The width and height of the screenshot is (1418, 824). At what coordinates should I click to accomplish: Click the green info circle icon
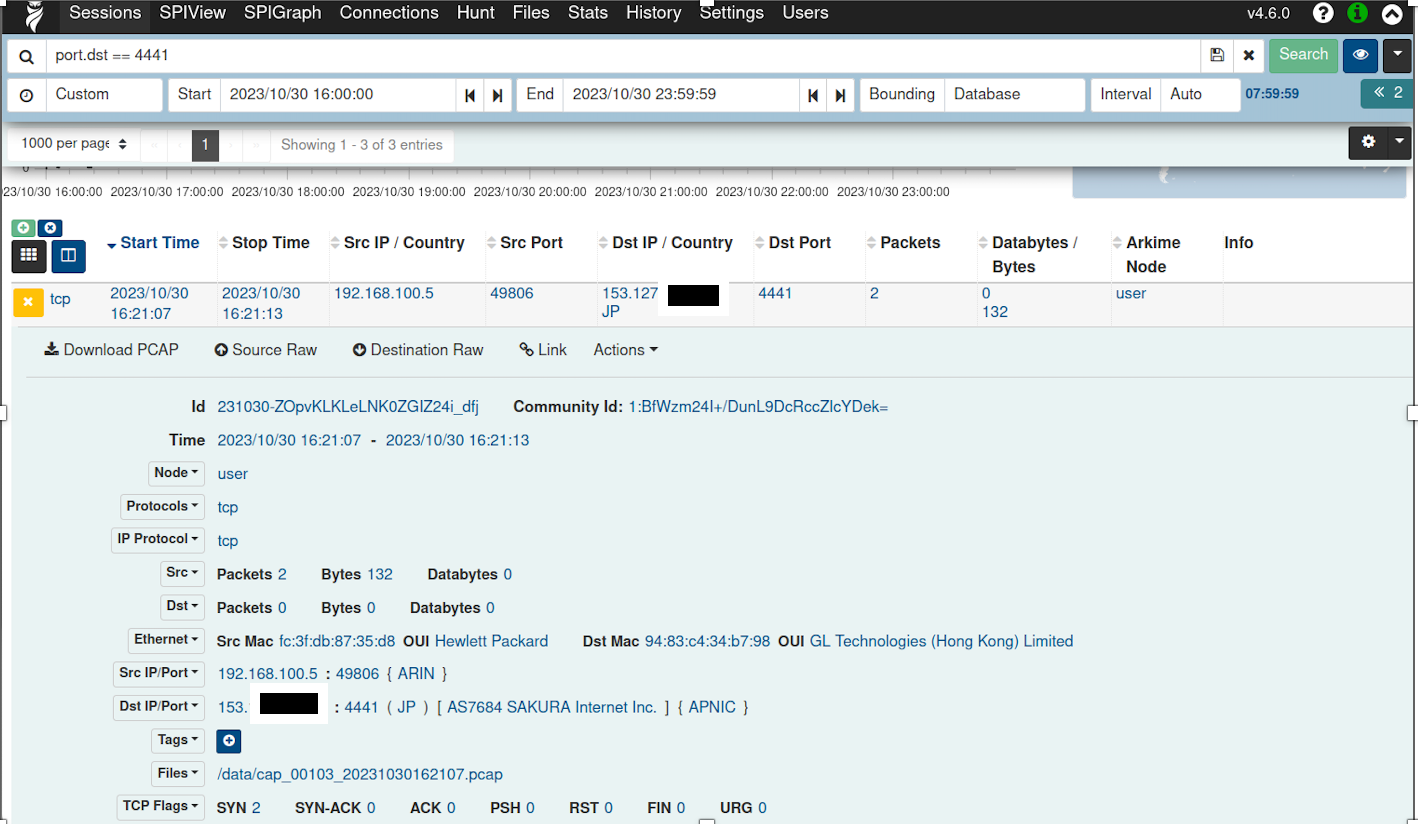1357,13
